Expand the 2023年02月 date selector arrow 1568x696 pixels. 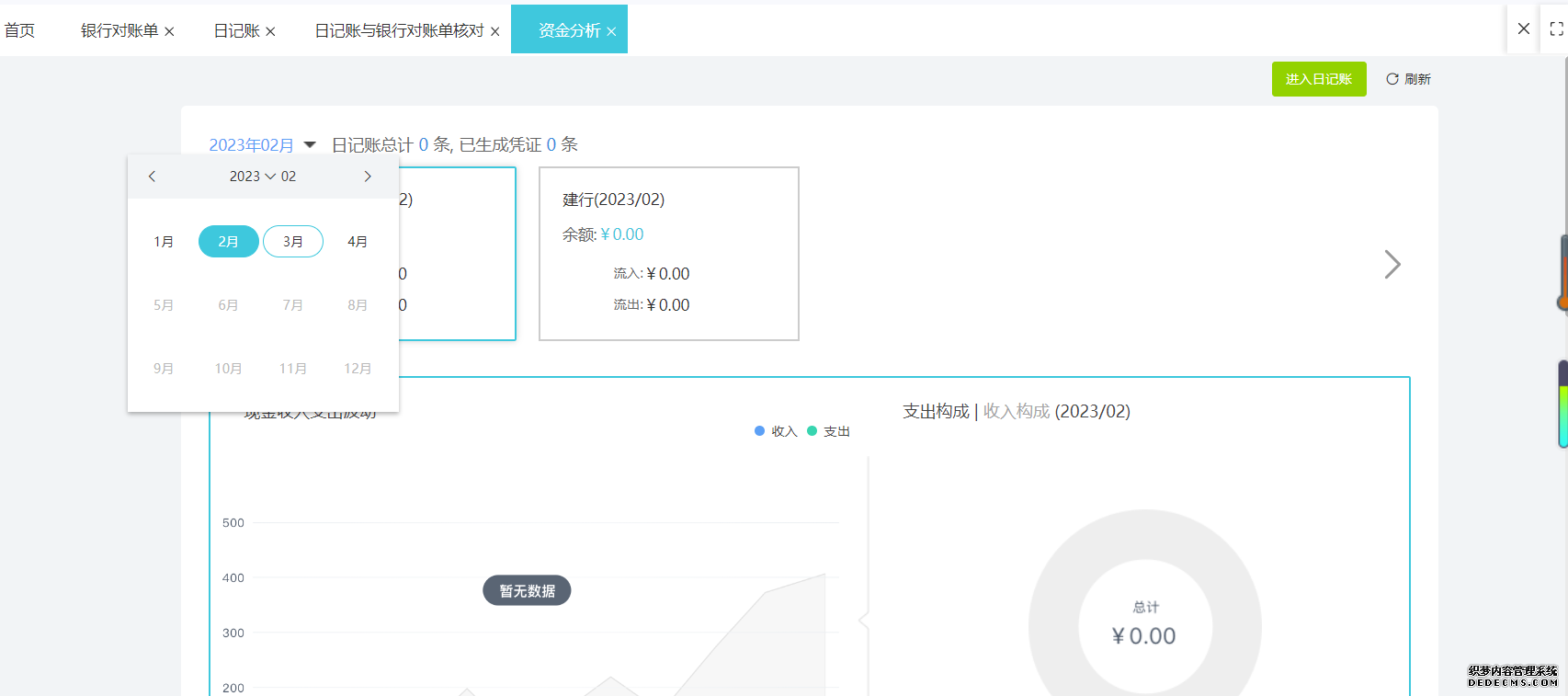[310, 144]
